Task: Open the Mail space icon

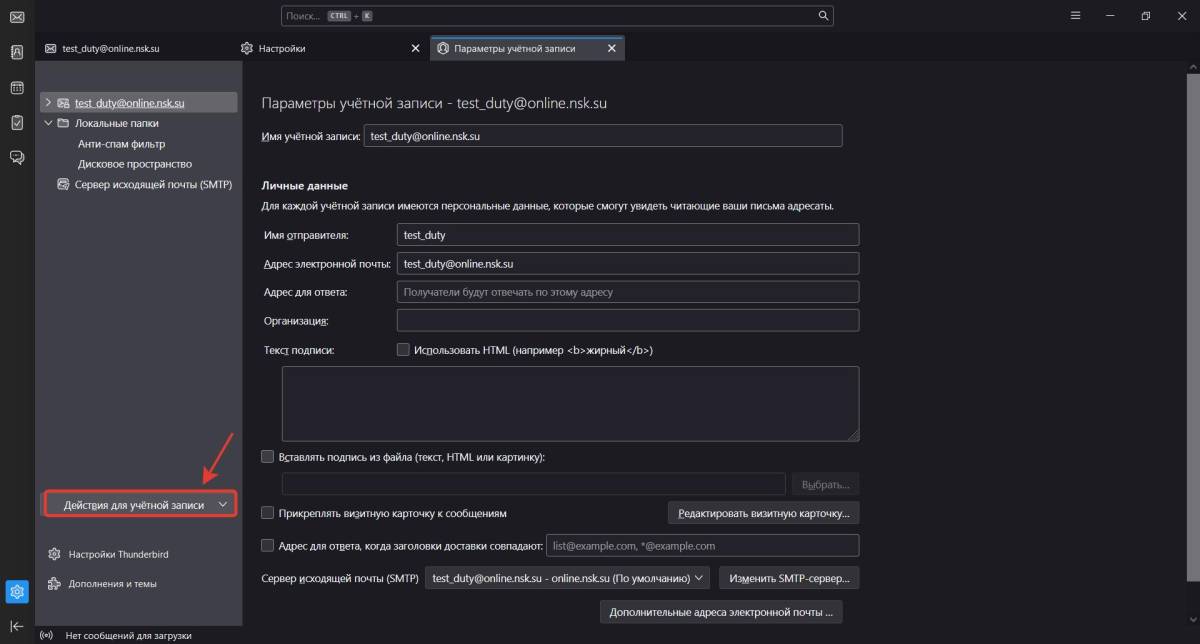Action: tap(17, 17)
